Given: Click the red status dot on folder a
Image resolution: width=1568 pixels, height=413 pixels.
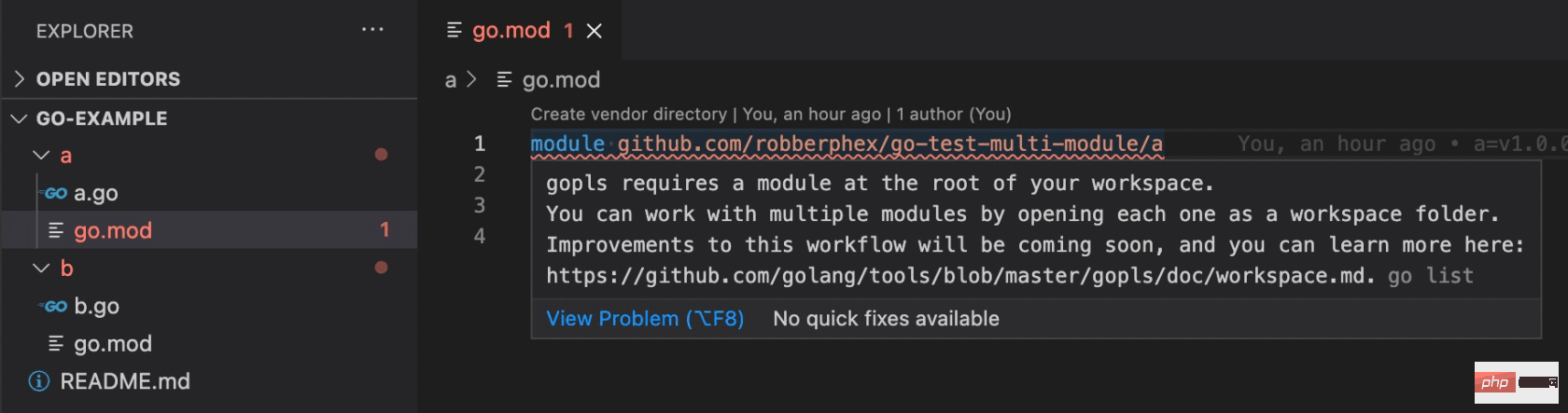Looking at the screenshot, I should tap(381, 155).
